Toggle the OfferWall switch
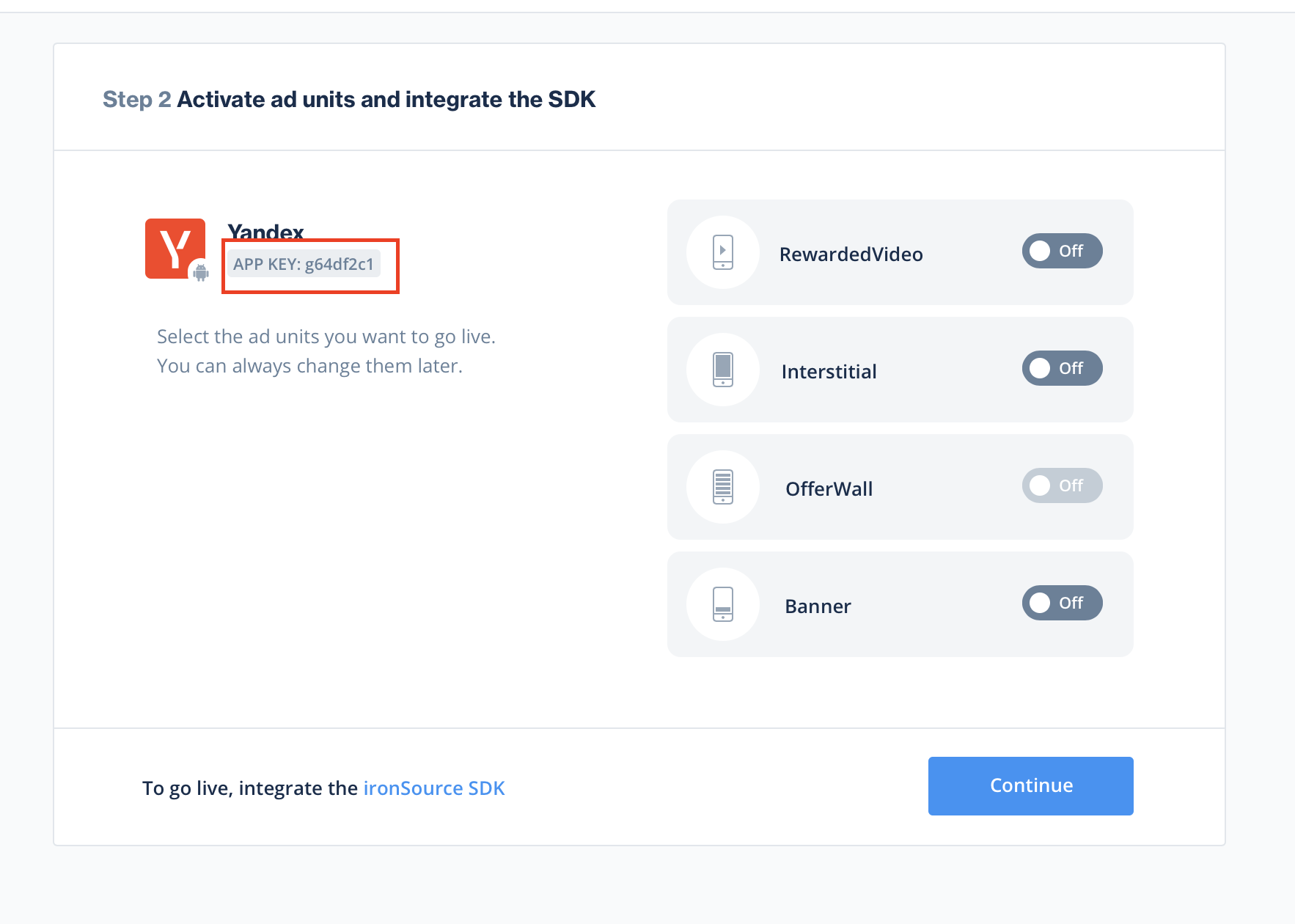 pyautogui.click(x=1061, y=485)
